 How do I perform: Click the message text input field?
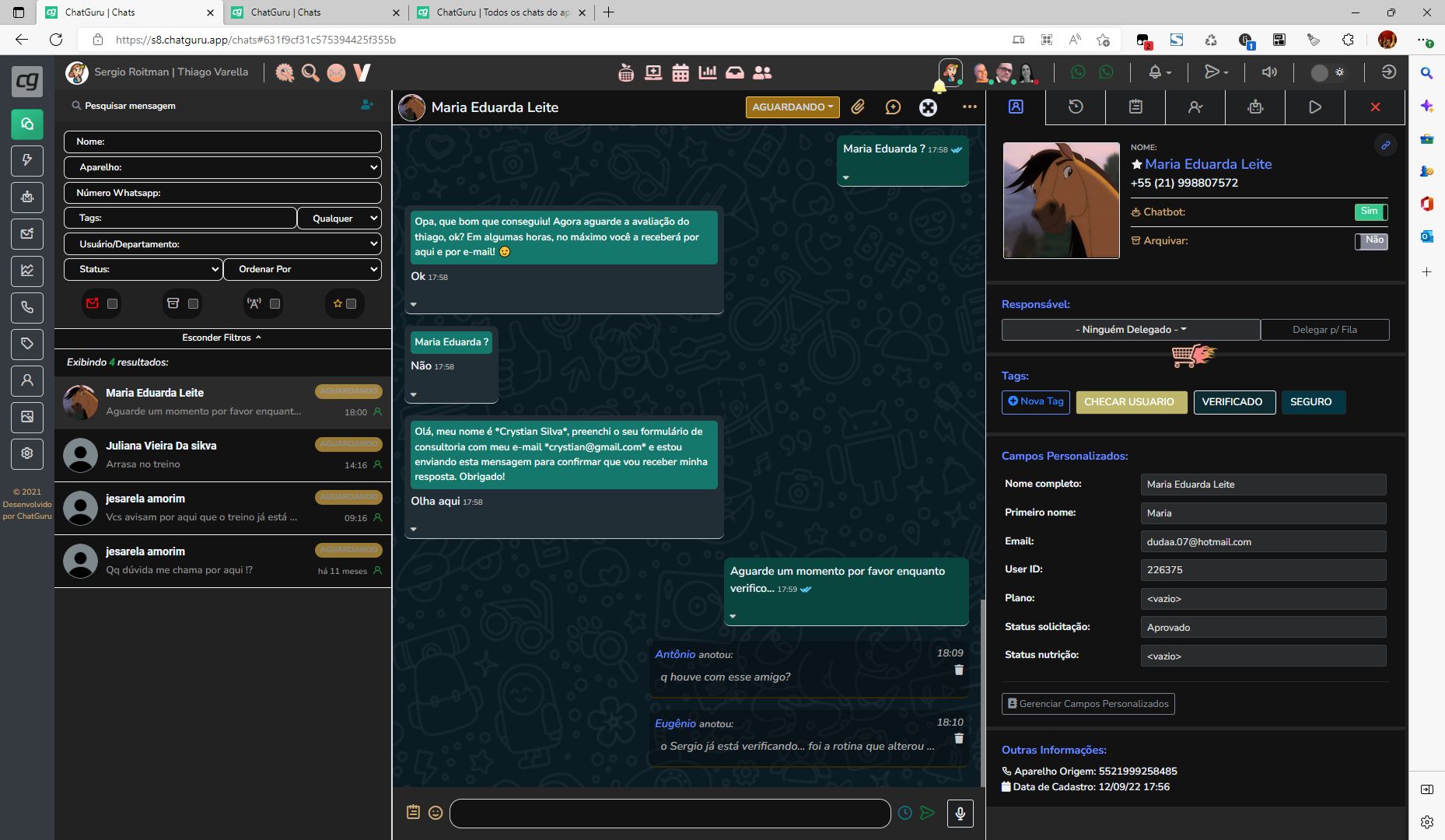[670, 814]
